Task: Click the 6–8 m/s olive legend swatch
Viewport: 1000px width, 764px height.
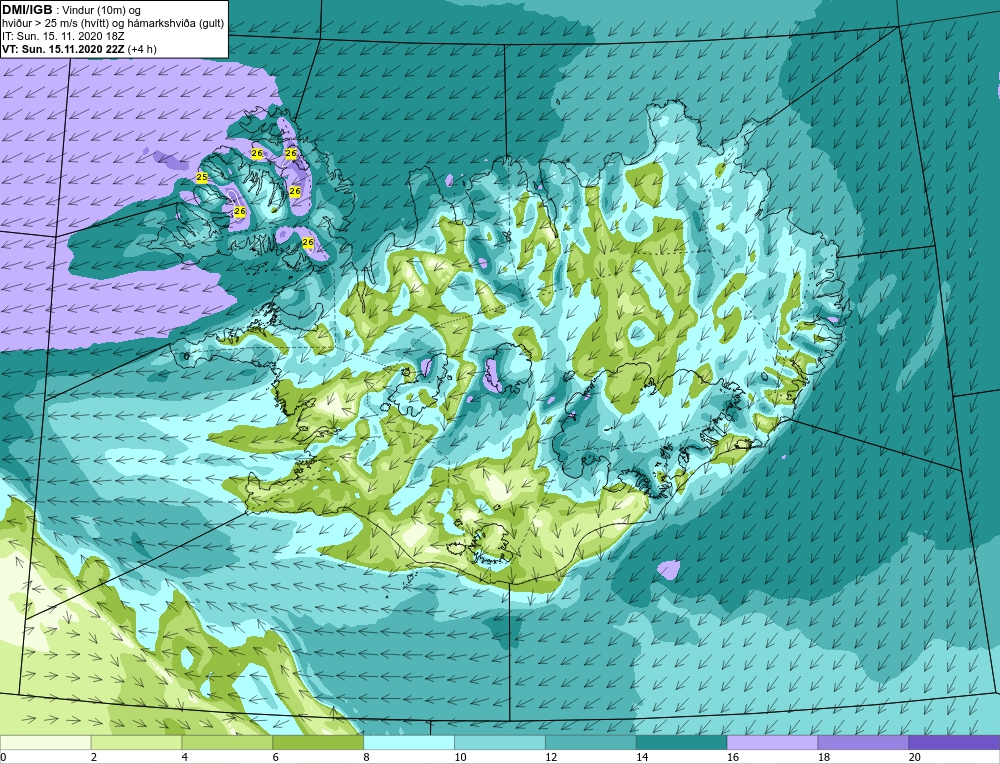Action: [x=318, y=742]
